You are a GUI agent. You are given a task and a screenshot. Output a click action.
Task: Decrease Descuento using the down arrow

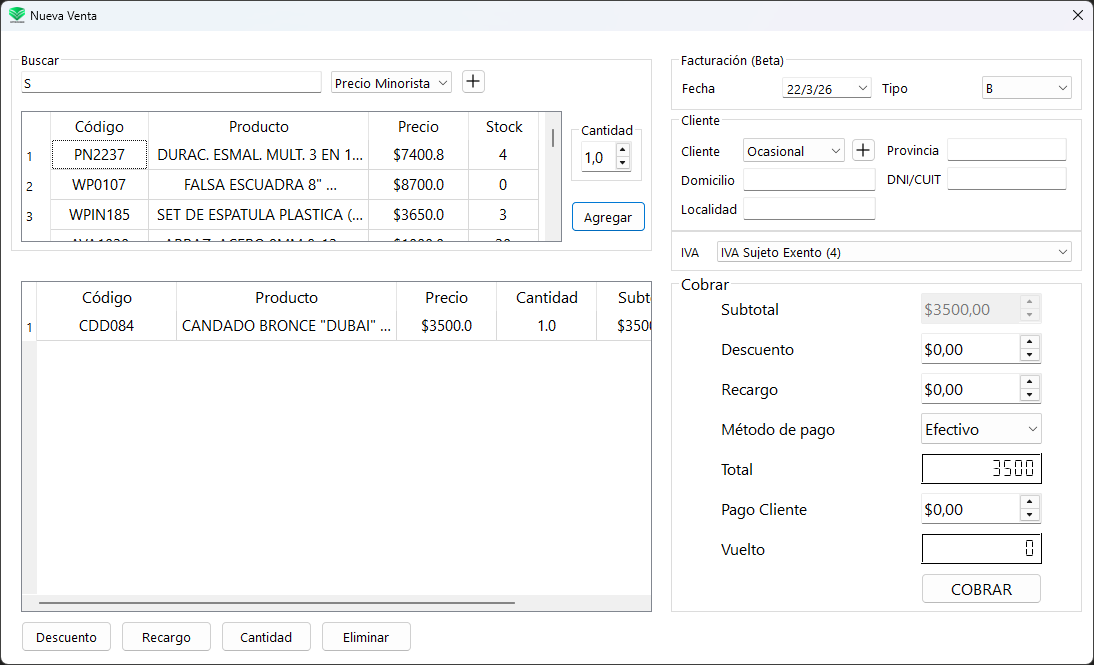1030,354
